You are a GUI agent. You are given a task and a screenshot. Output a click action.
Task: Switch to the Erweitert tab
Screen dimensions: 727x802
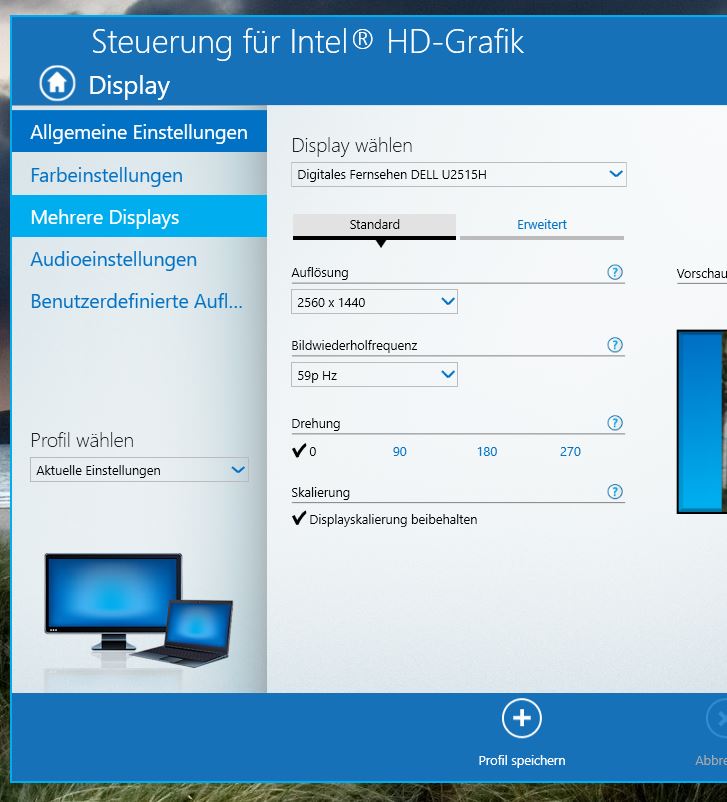coord(542,225)
